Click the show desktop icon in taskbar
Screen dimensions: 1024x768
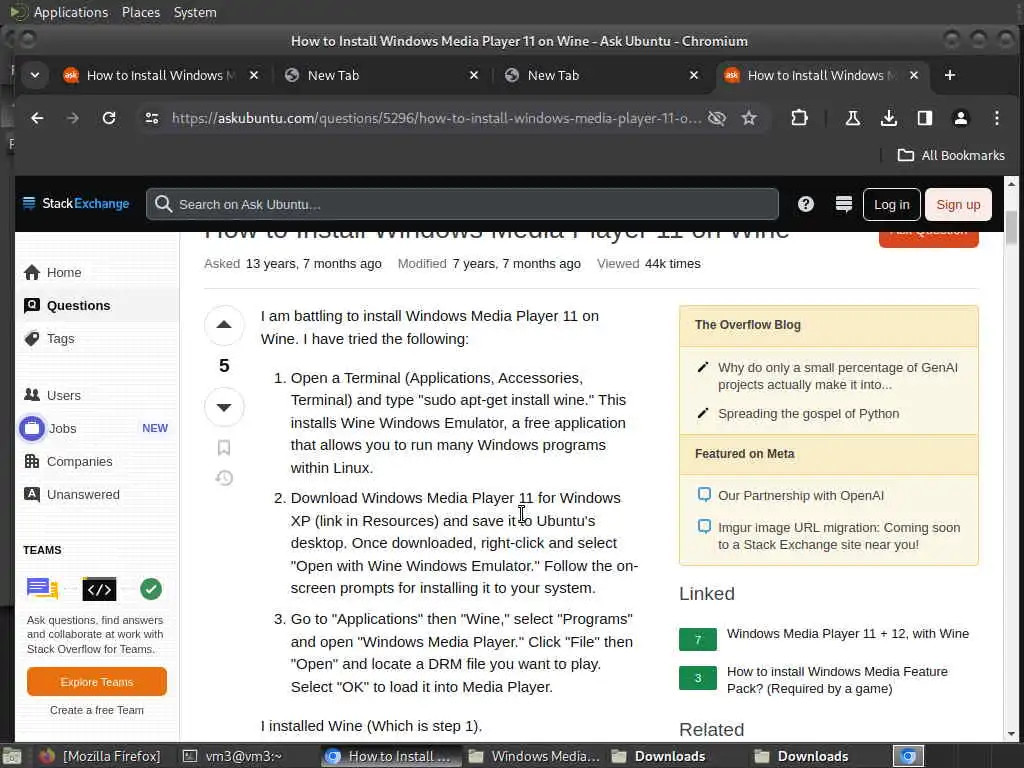(12, 756)
